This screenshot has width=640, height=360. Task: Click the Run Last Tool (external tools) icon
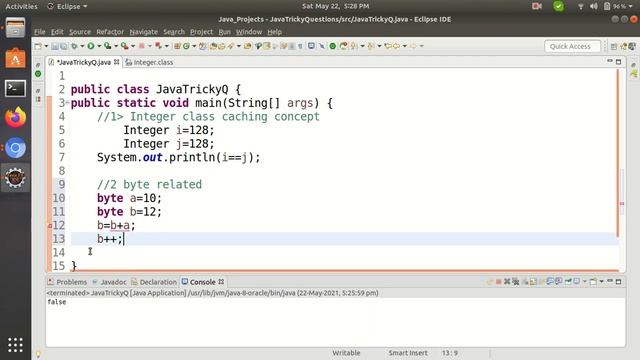(124, 46)
